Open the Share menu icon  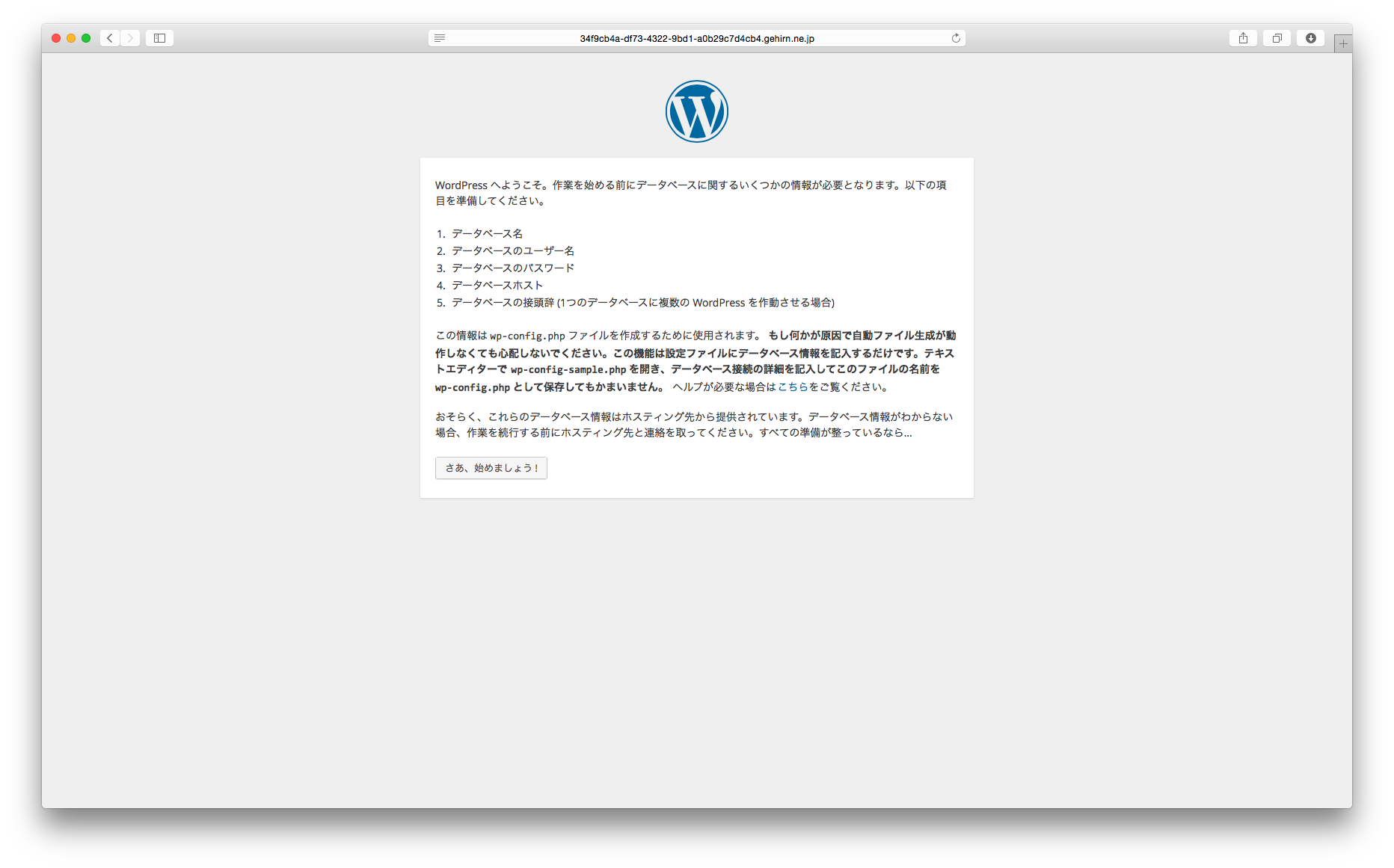(1243, 38)
